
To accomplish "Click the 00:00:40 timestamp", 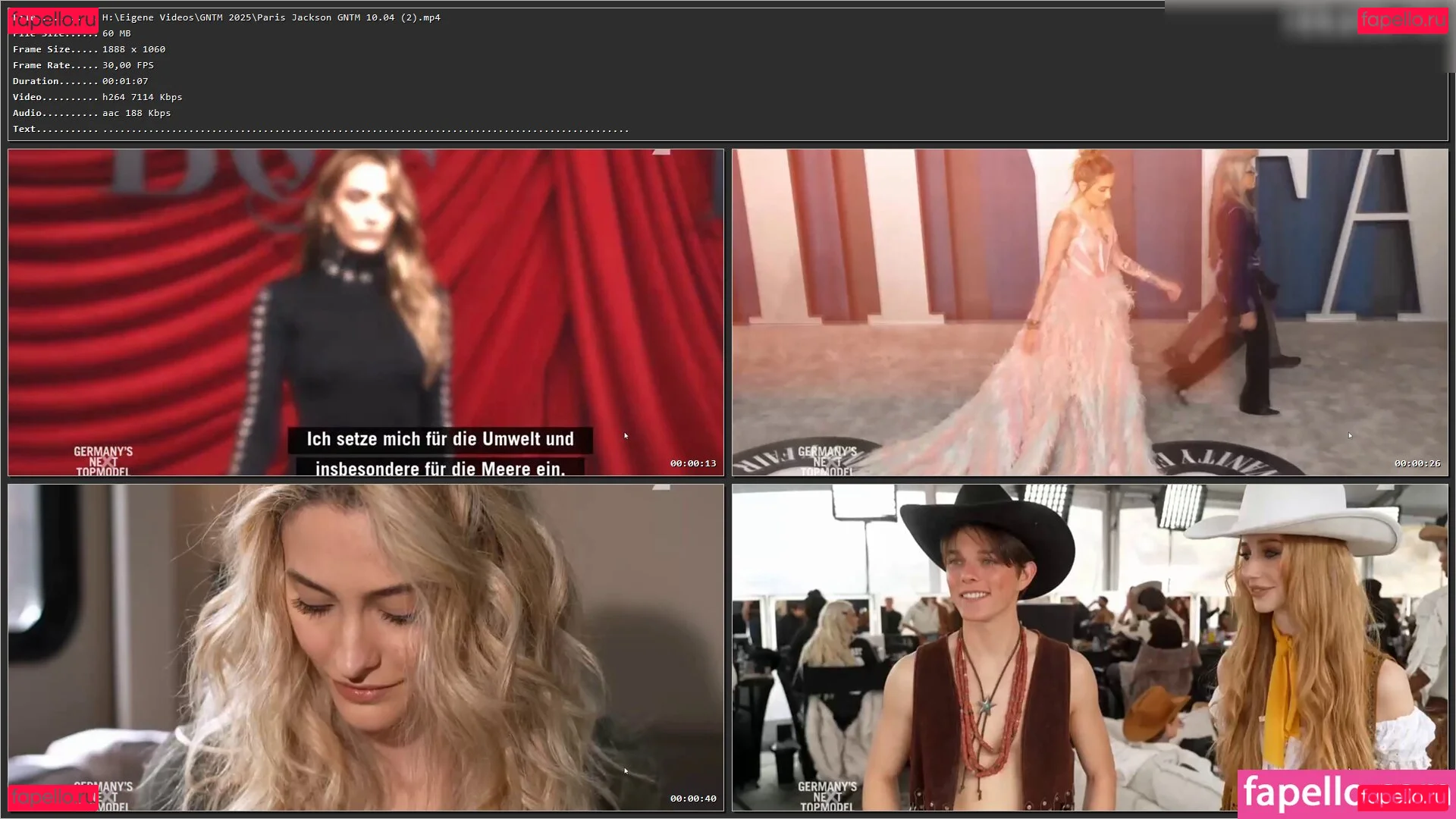I will (x=692, y=799).
